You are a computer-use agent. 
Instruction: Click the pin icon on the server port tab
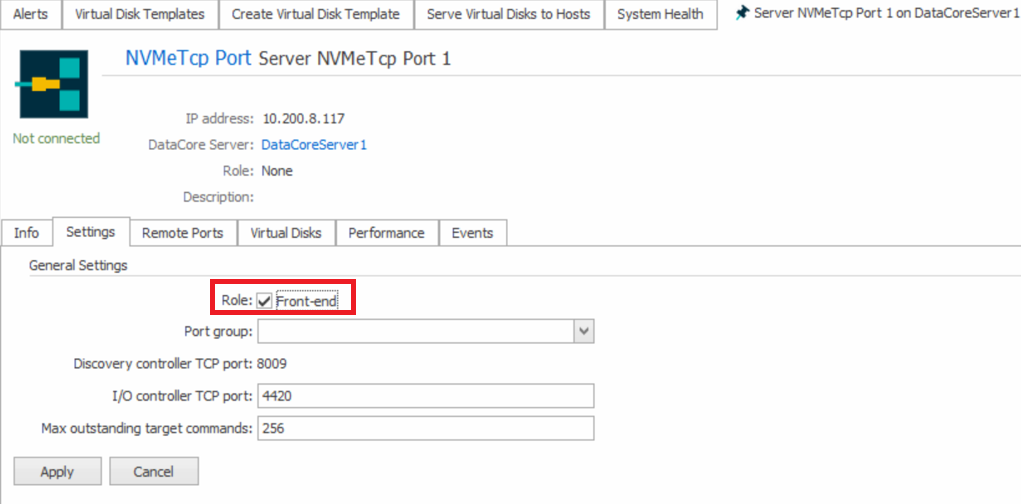[741, 14]
